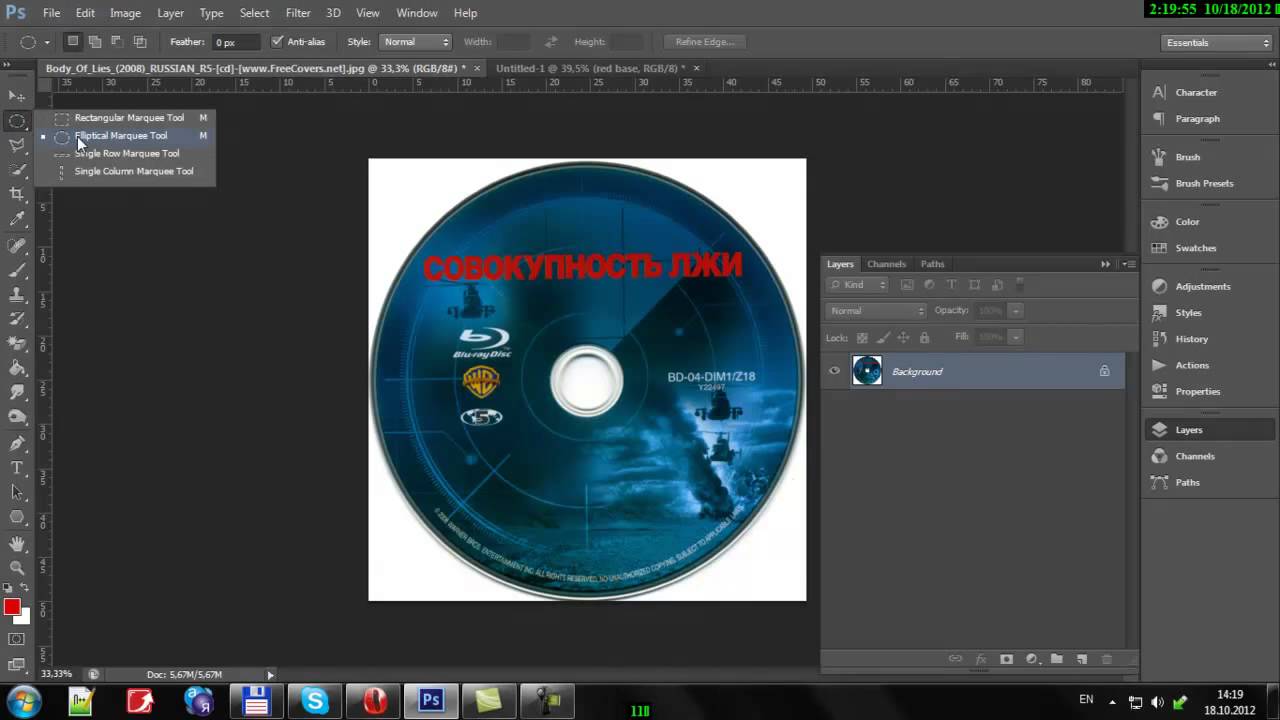Select the Crop tool

click(17, 195)
